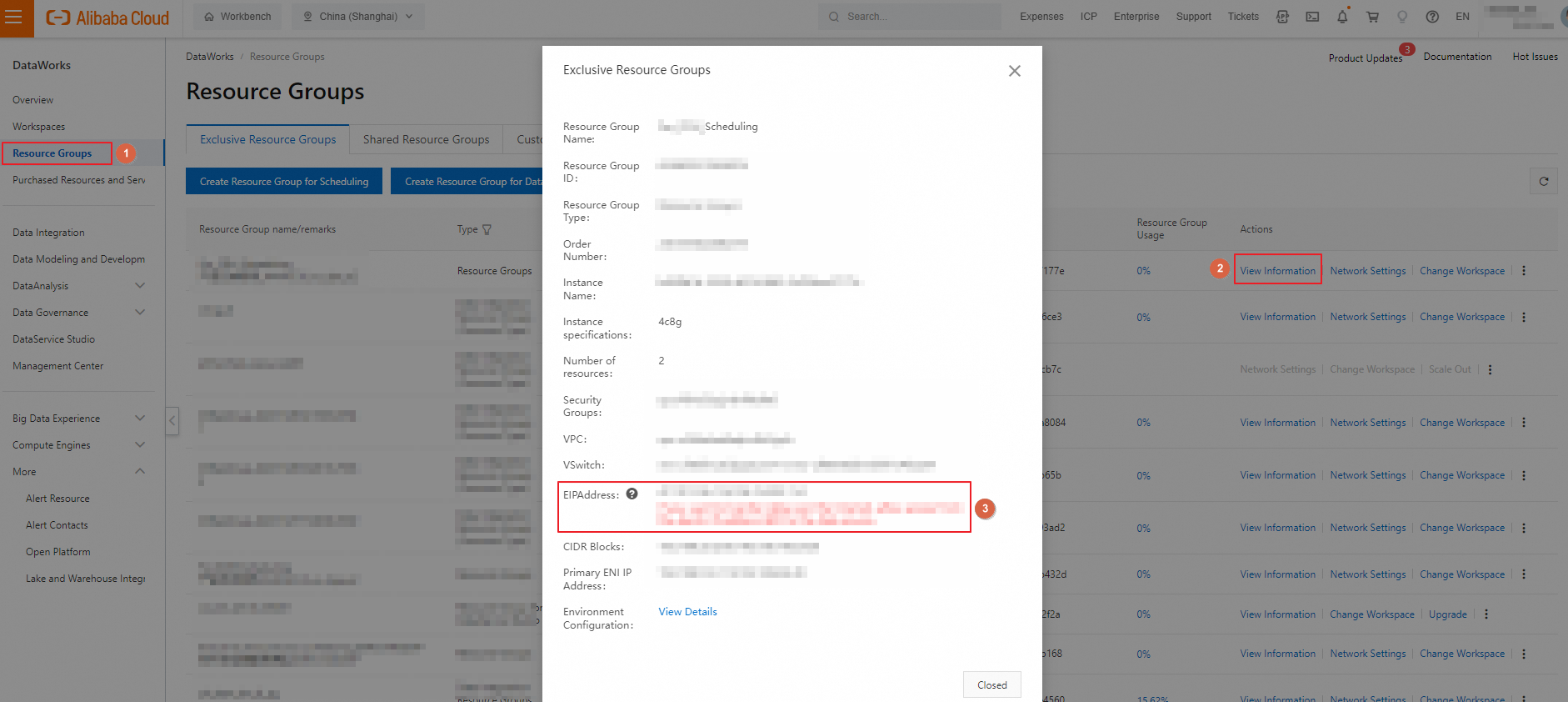Open more actions menu in the 432d row
The width and height of the screenshot is (1568, 702).
point(1524,574)
